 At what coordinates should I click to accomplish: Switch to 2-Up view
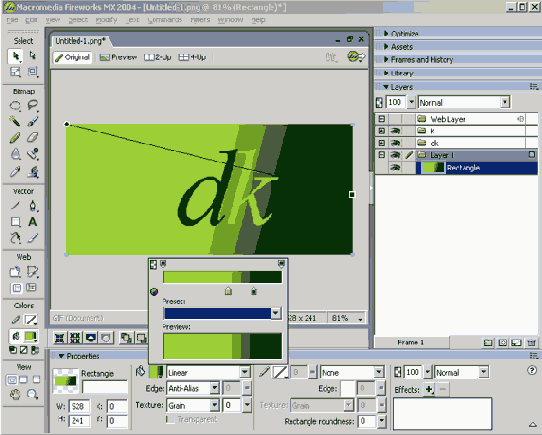[158, 57]
